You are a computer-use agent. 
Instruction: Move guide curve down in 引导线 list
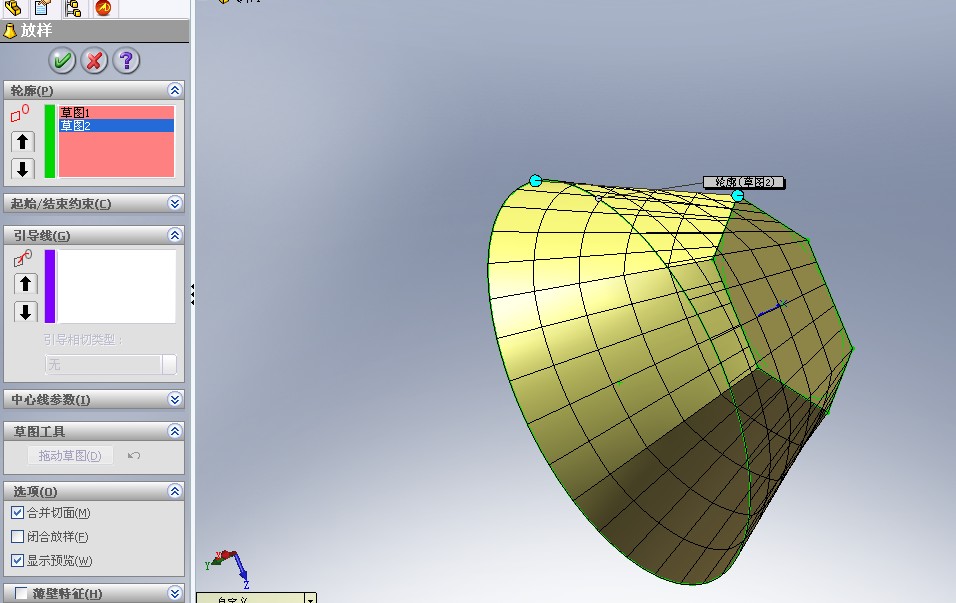pyautogui.click(x=25, y=312)
